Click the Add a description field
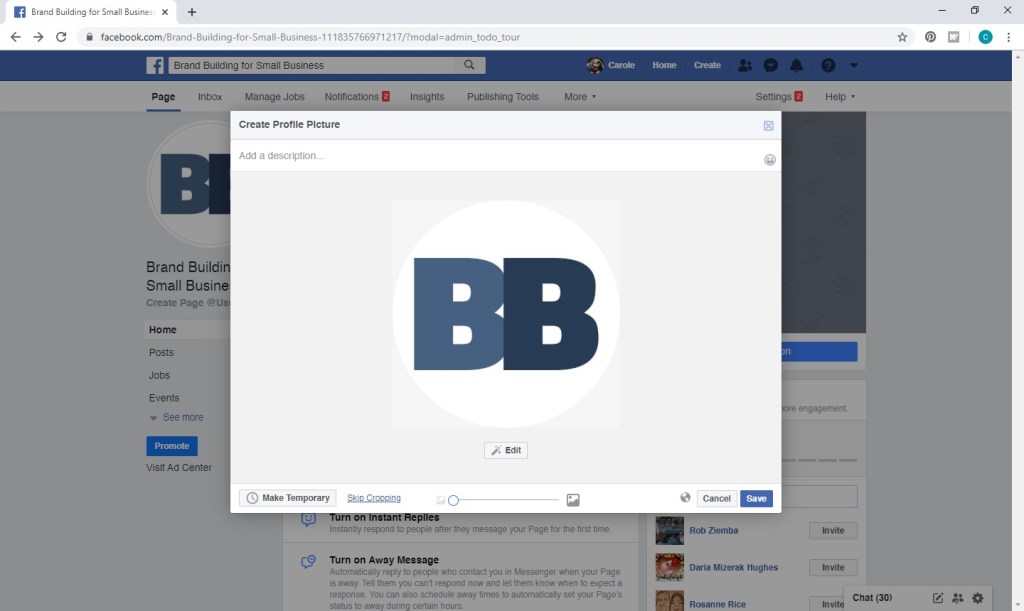 click(x=495, y=156)
